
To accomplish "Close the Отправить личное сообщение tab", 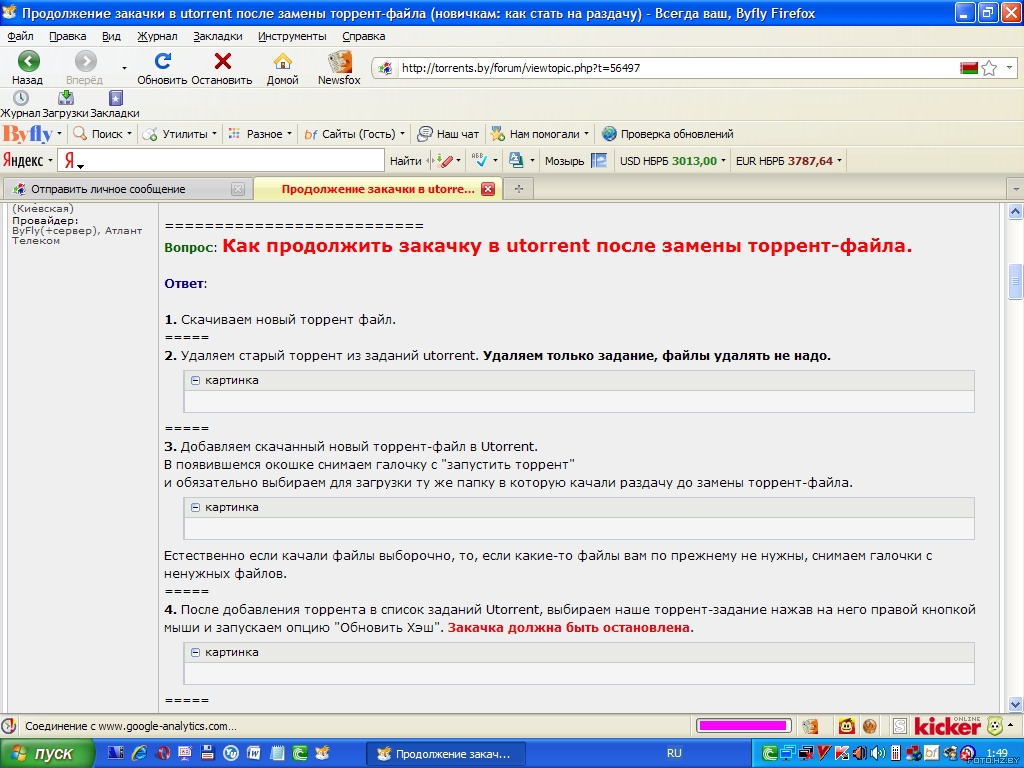I will [x=238, y=189].
